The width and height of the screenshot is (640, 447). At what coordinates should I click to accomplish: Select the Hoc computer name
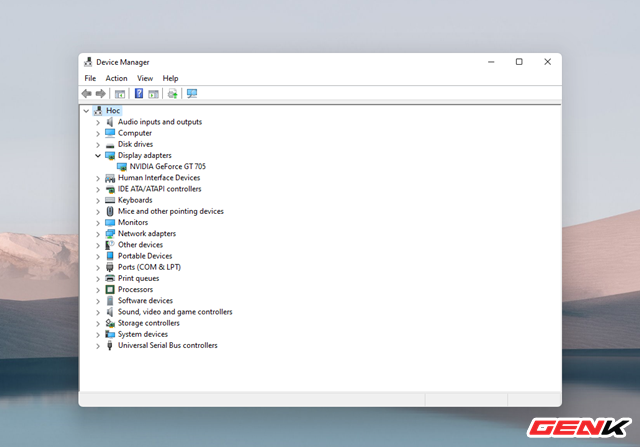click(x=113, y=111)
